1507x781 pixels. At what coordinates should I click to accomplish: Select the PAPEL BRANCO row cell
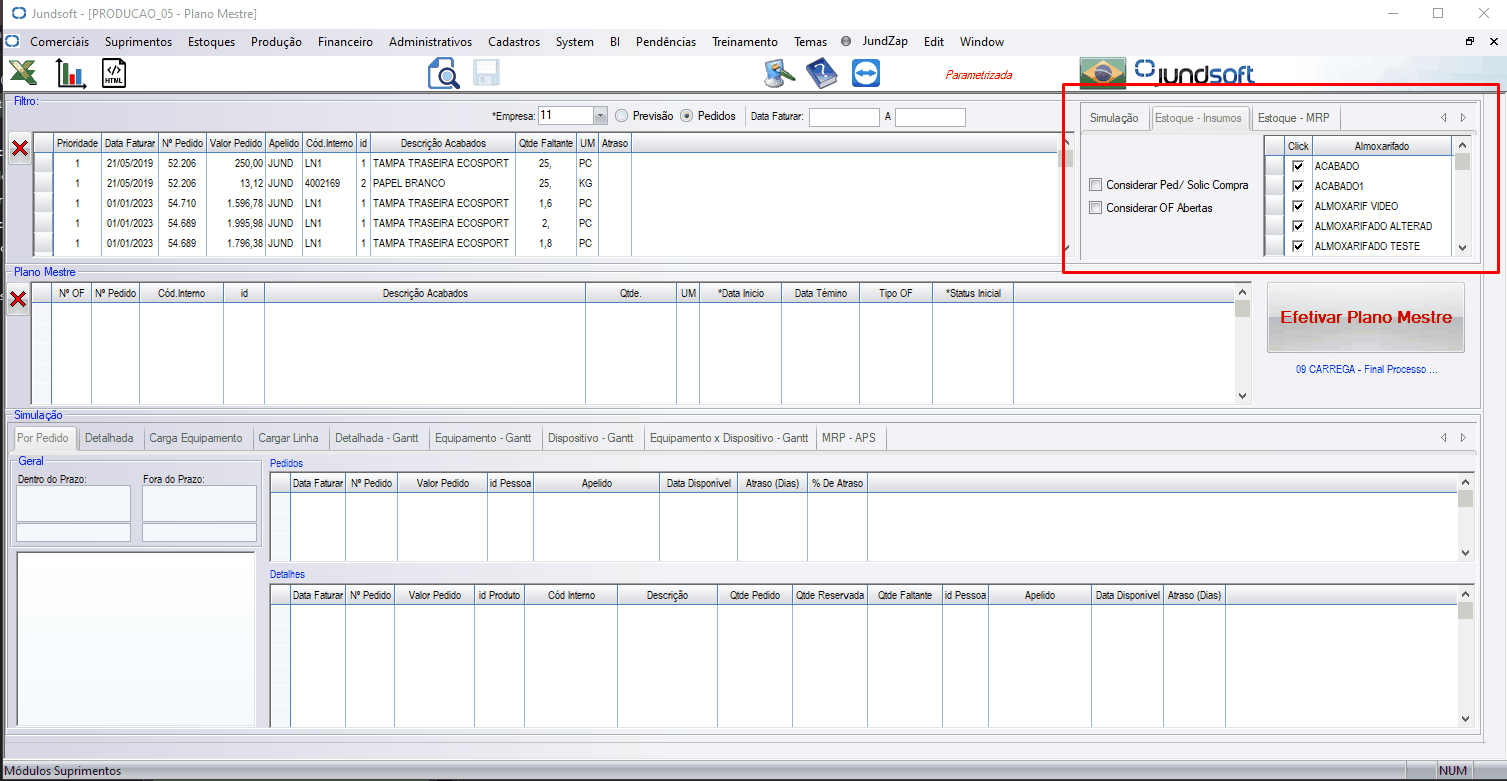(x=443, y=183)
